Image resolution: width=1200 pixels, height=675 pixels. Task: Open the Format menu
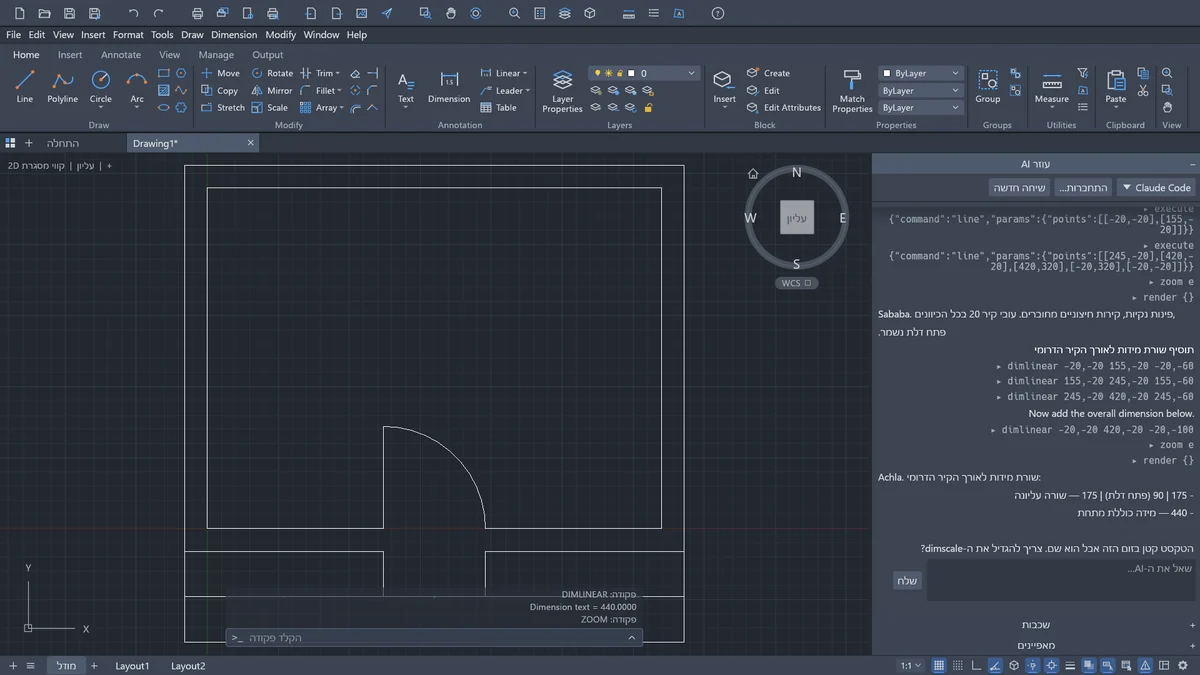pos(128,34)
